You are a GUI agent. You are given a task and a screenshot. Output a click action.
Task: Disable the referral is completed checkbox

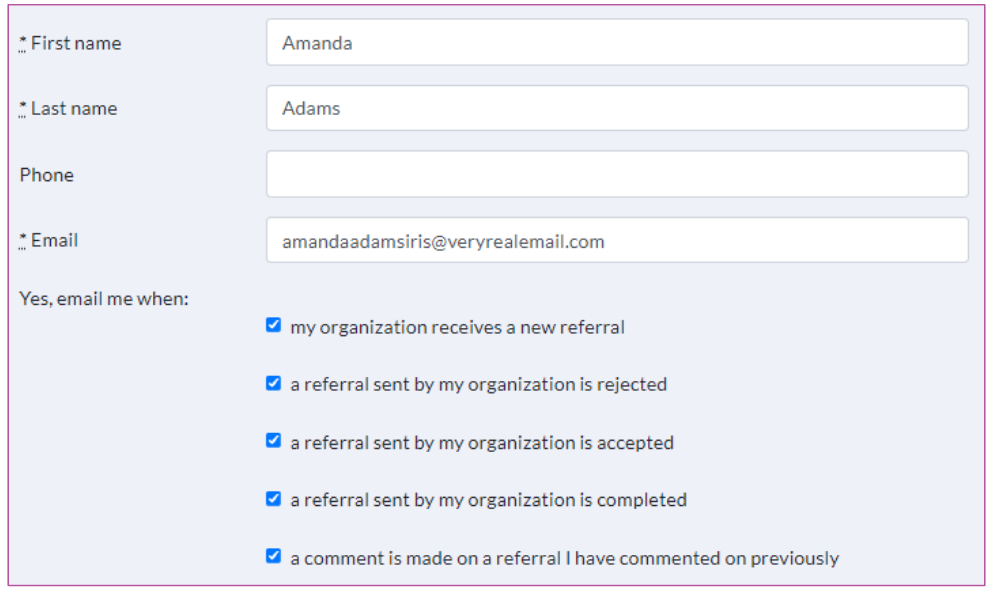pos(274,498)
